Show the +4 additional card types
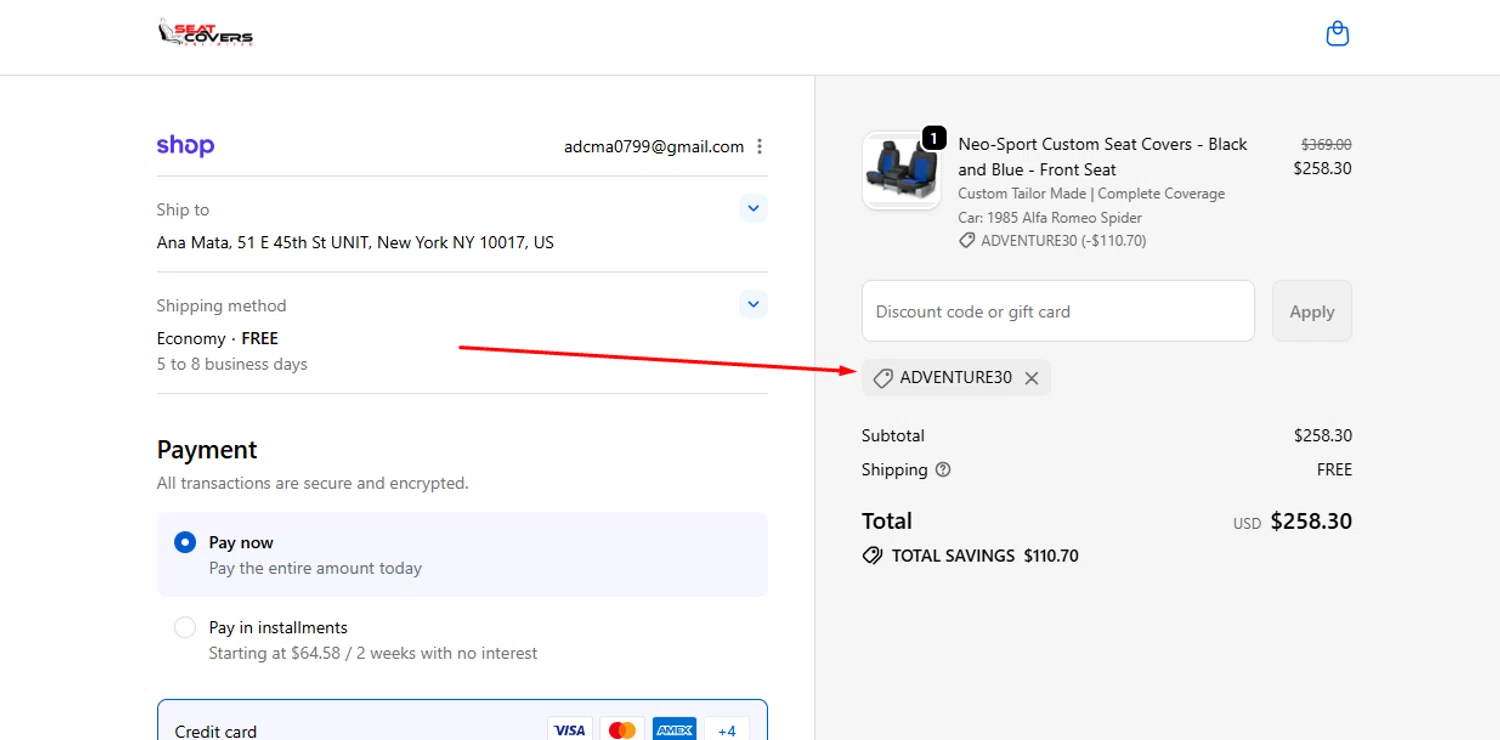 pos(727,730)
